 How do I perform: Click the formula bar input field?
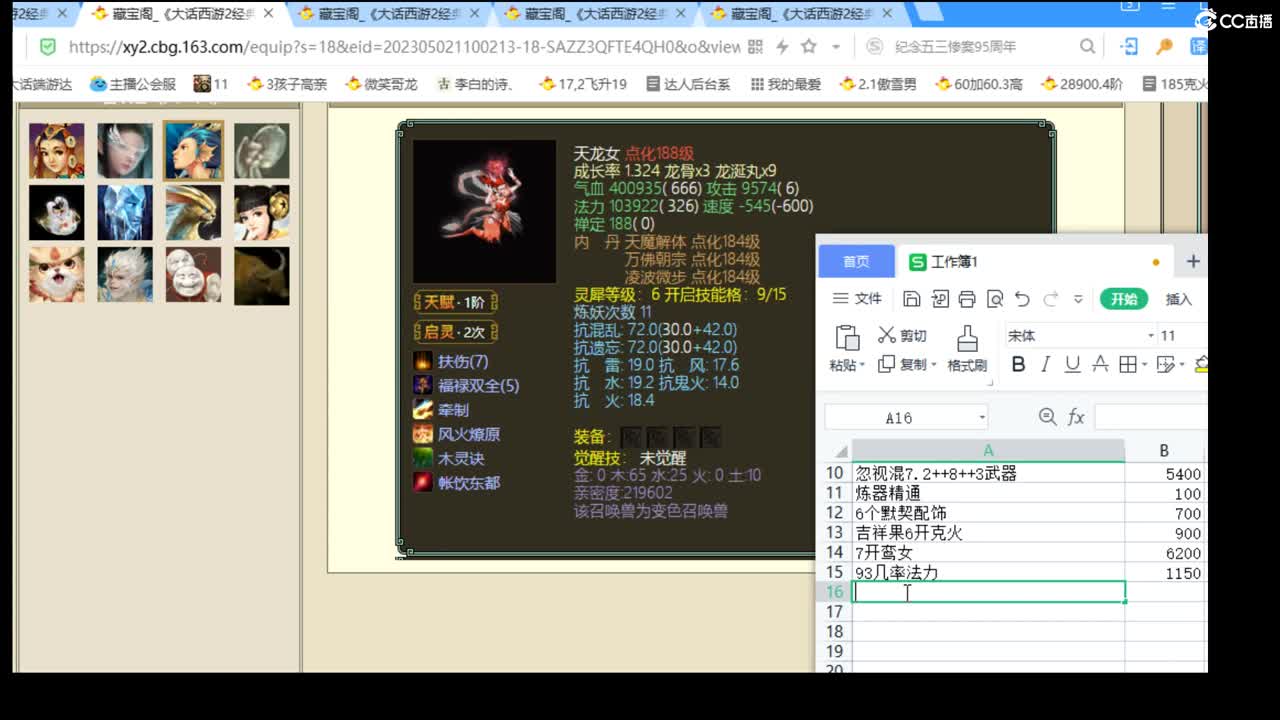pyautogui.click(x=1150, y=417)
